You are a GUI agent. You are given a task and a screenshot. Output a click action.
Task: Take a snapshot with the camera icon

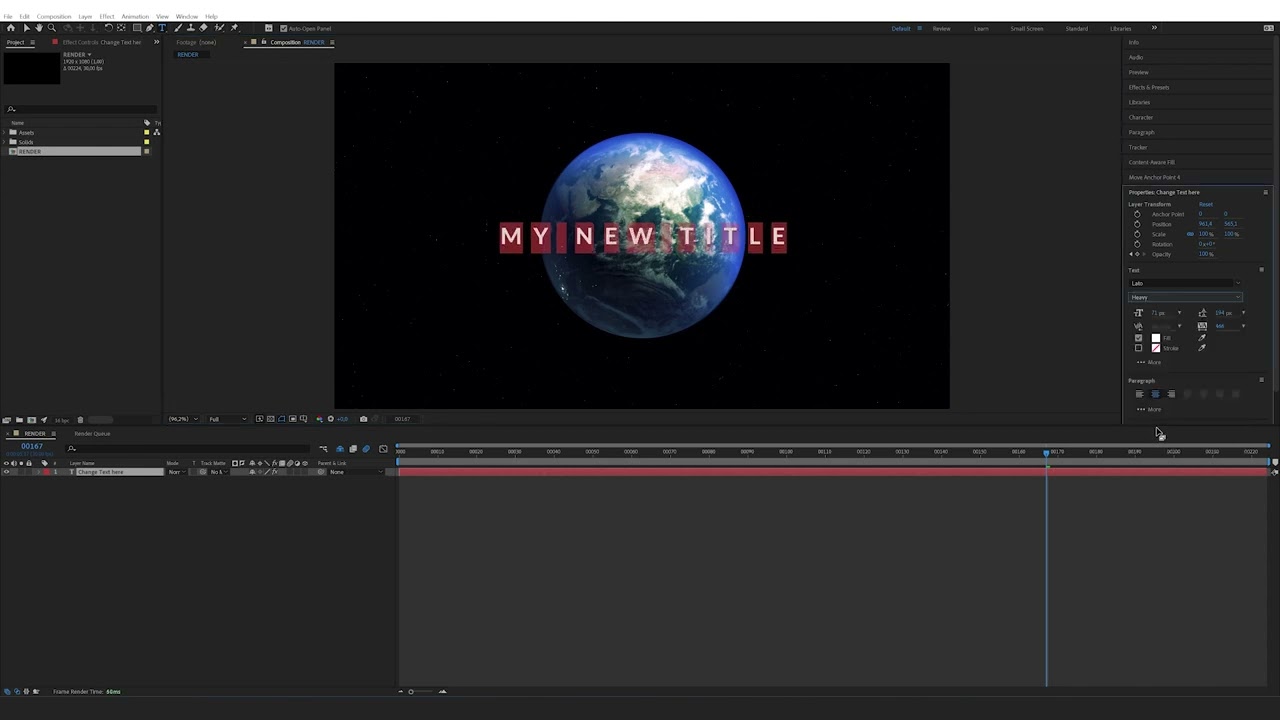pyautogui.click(x=363, y=419)
